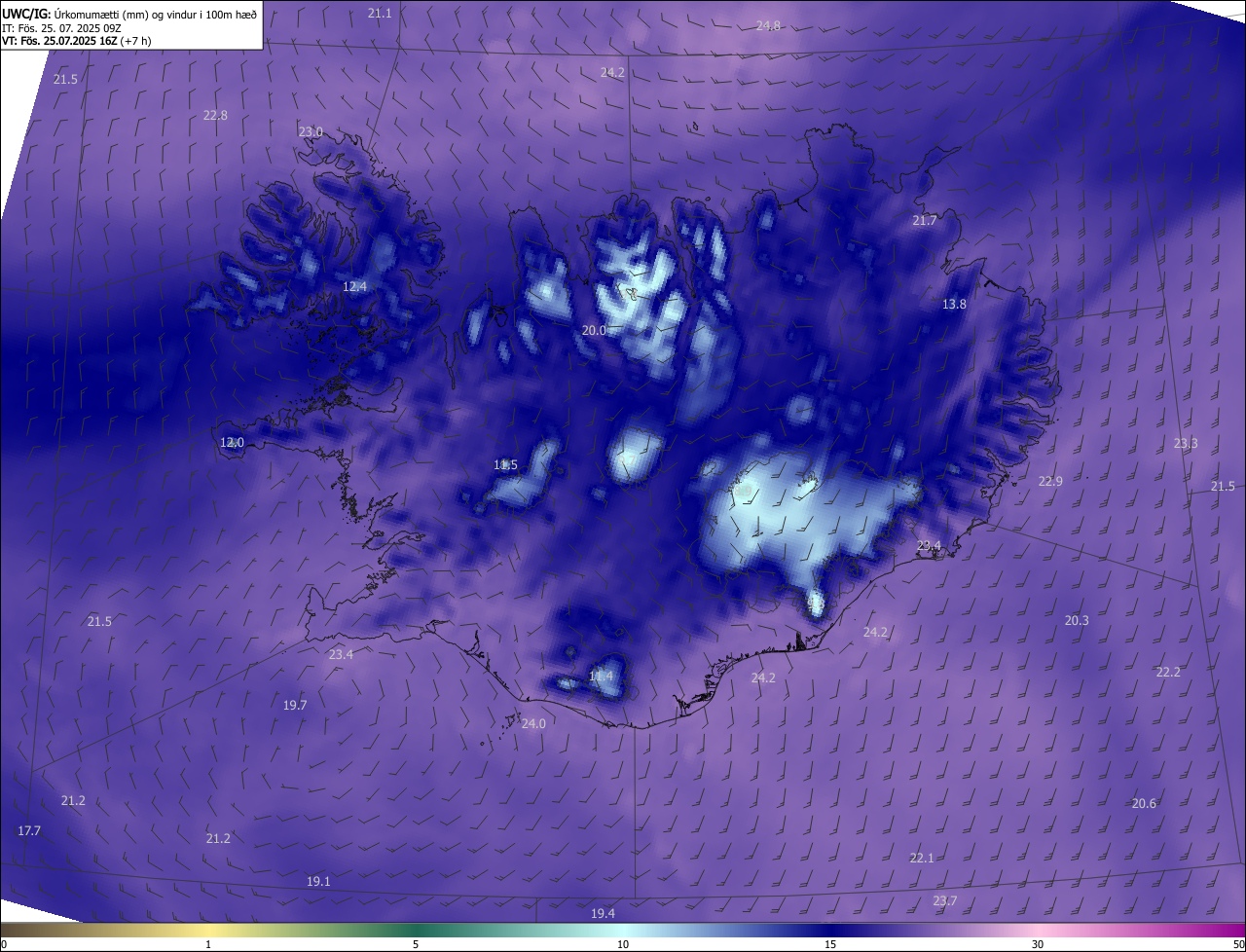Click the 20.6 value label
Viewport: 1246px width, 952px height.
(x=1145, y=803)
